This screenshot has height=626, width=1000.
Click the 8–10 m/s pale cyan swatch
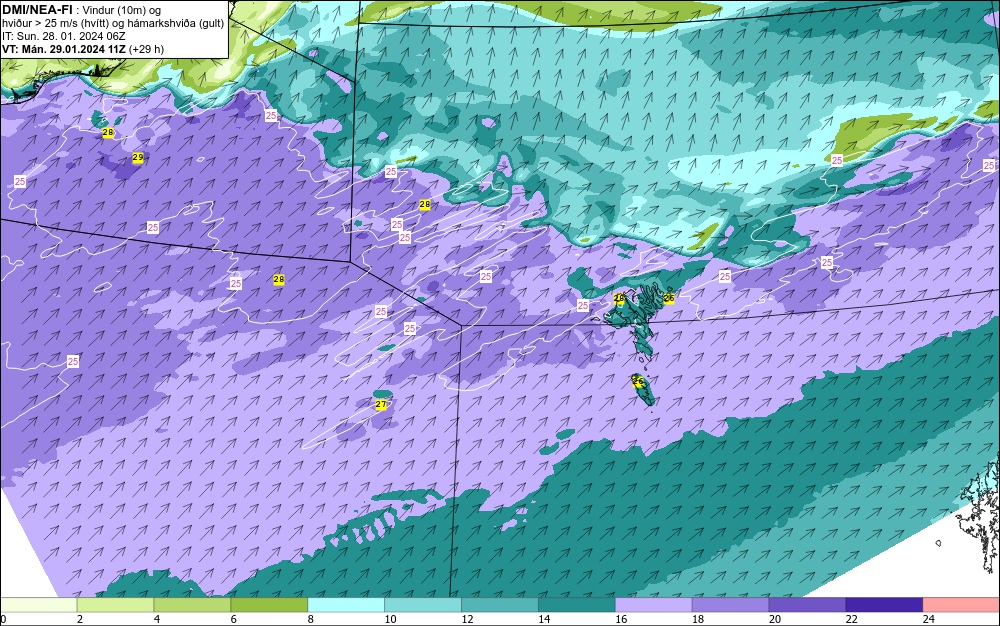346,605
